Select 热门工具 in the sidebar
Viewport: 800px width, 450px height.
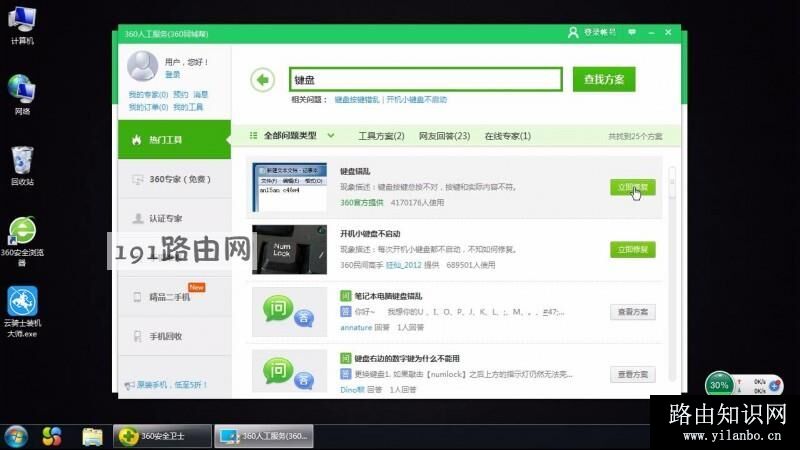174,140
